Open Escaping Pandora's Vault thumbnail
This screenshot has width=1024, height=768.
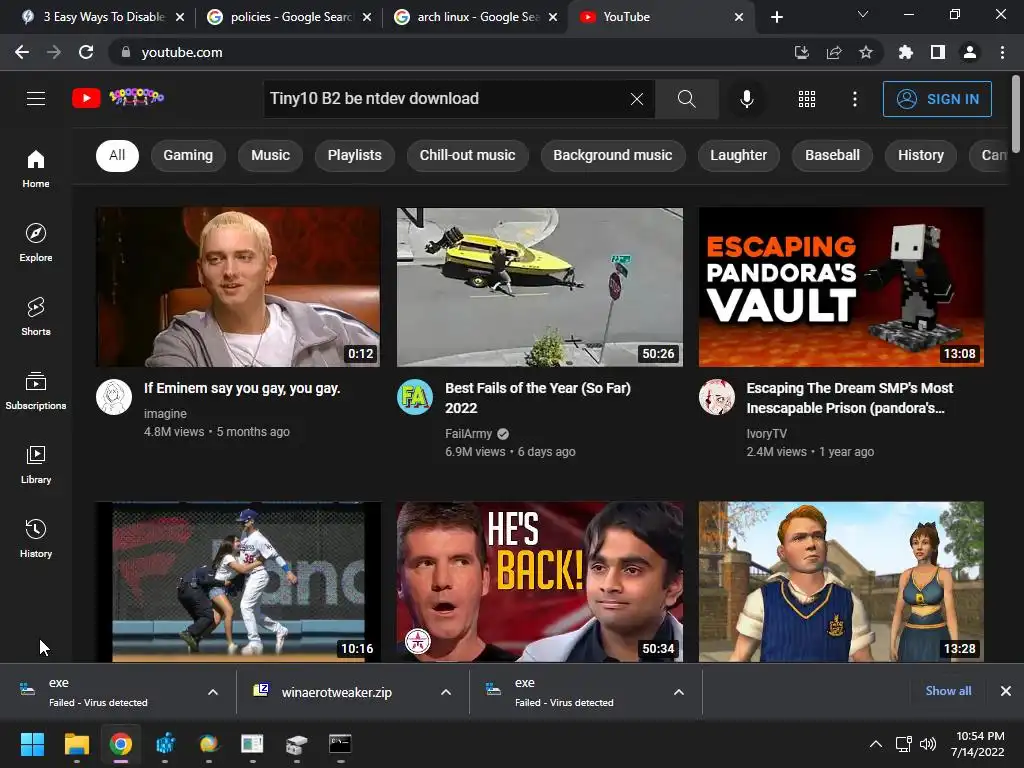pos(841,287)
